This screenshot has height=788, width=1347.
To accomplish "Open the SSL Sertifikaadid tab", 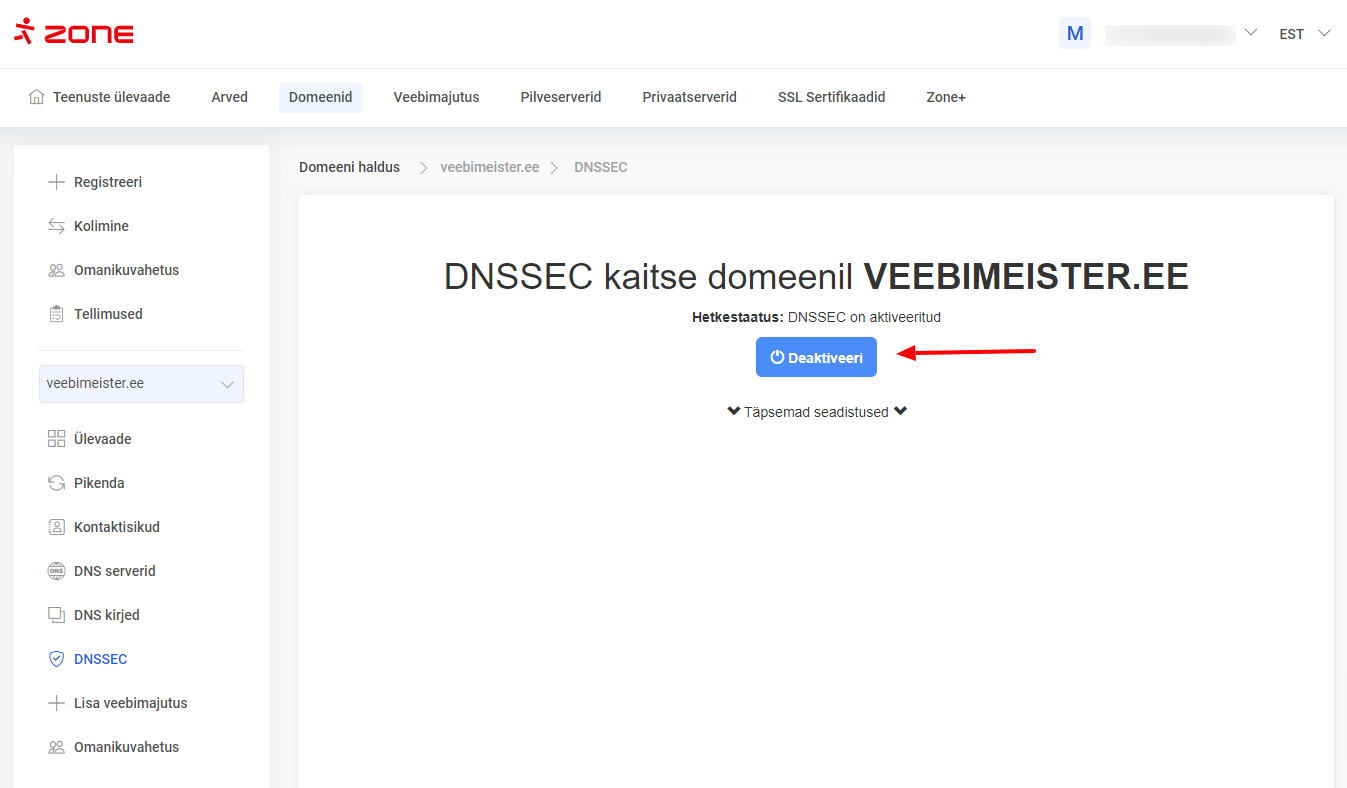I will click(831, 97).
